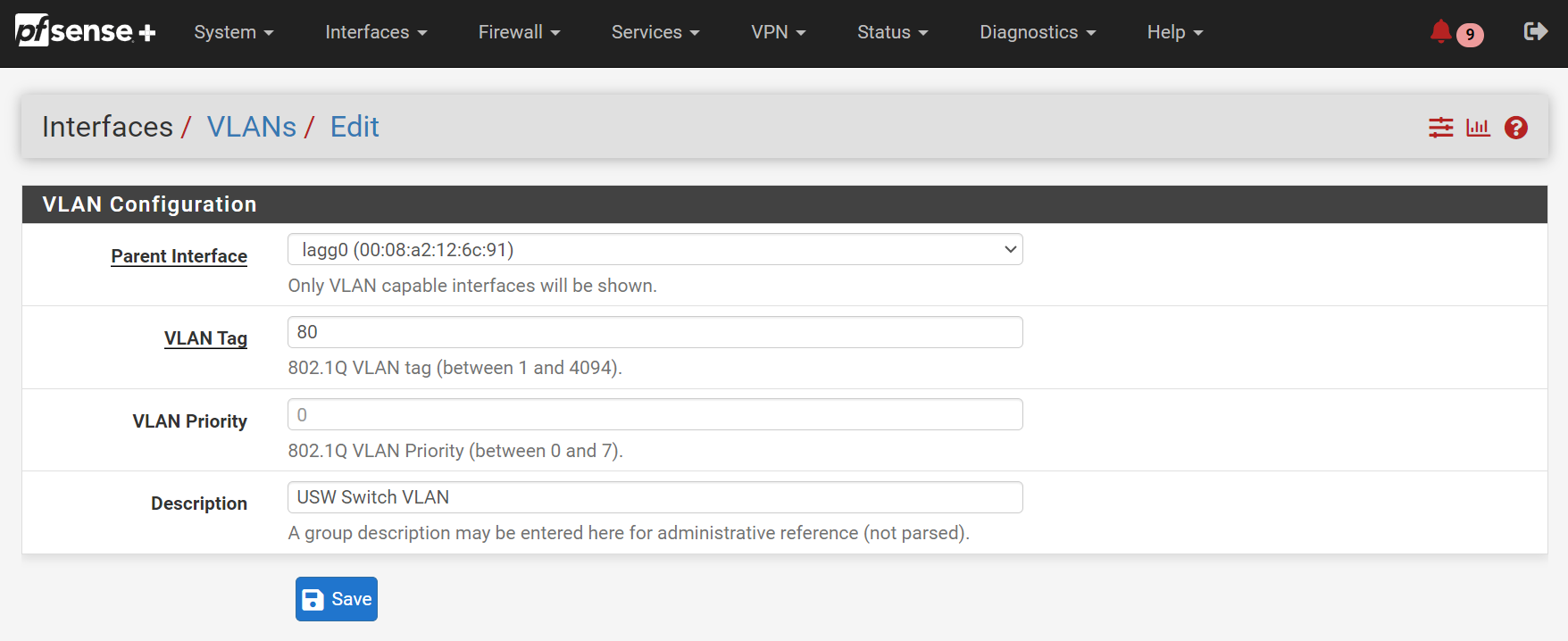
Task: Click the VLAN Tag input field
Action: (x=655, y=332)
